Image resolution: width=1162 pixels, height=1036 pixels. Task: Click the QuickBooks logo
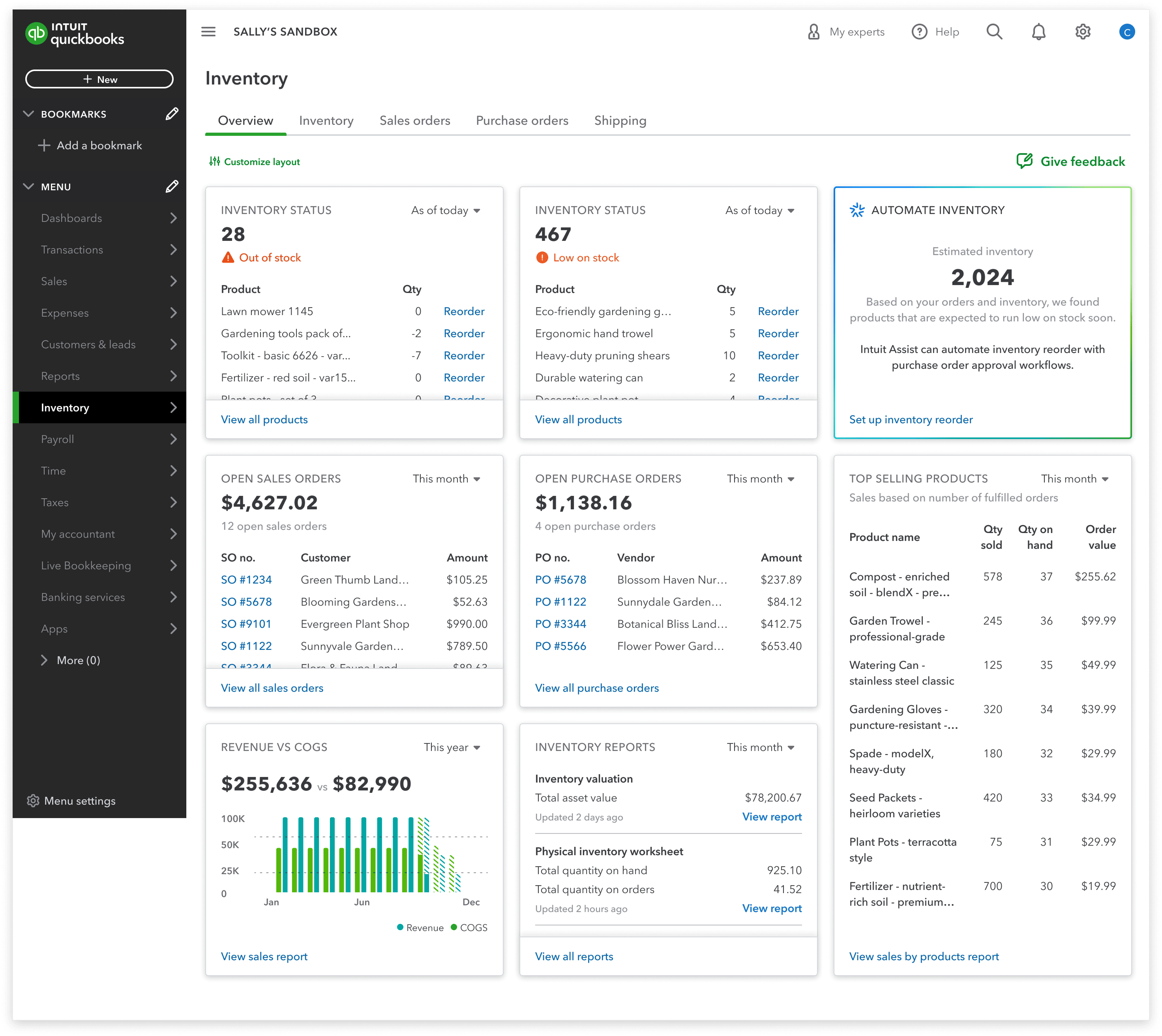75,34
